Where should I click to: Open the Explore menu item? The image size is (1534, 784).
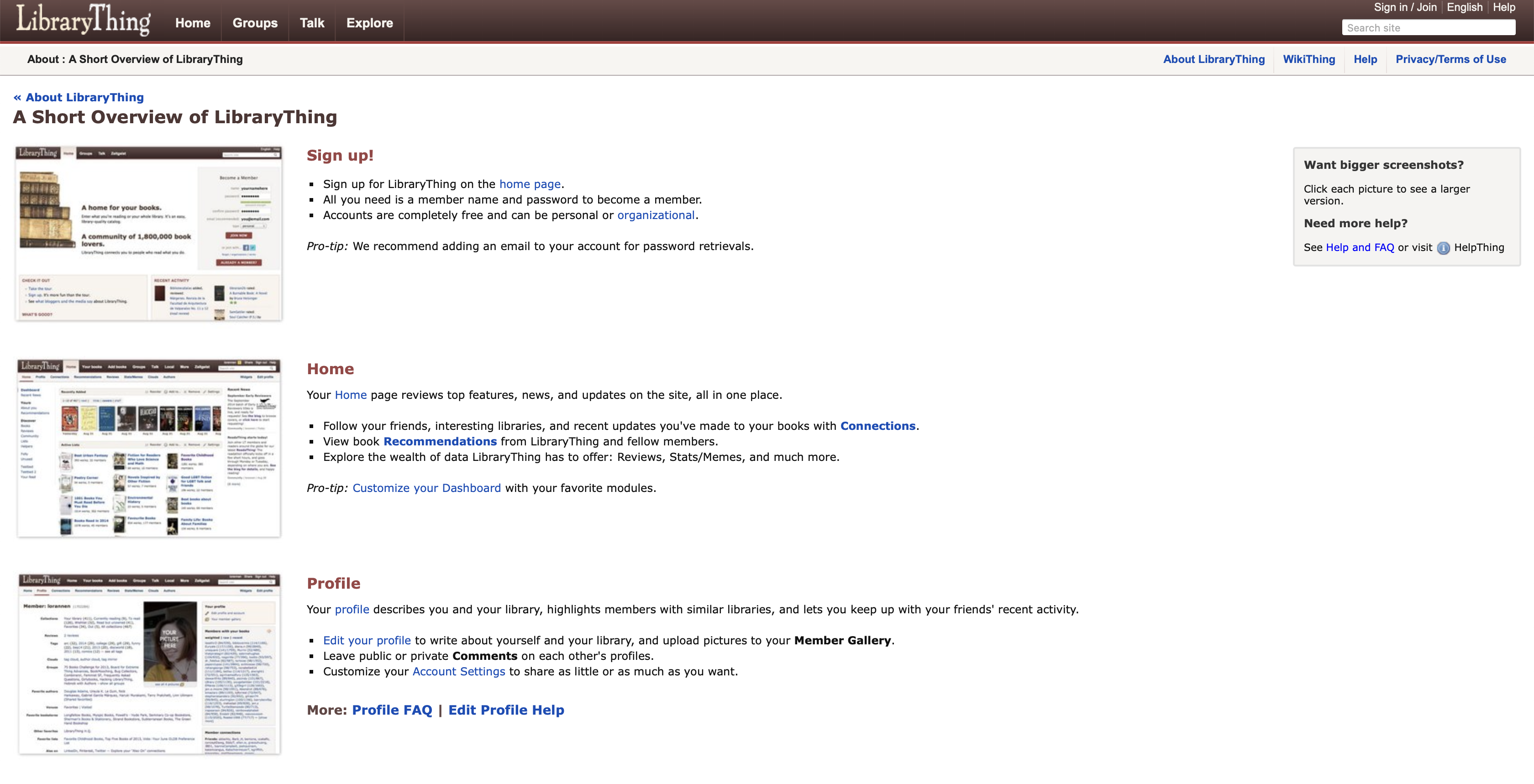pos(370,23)
